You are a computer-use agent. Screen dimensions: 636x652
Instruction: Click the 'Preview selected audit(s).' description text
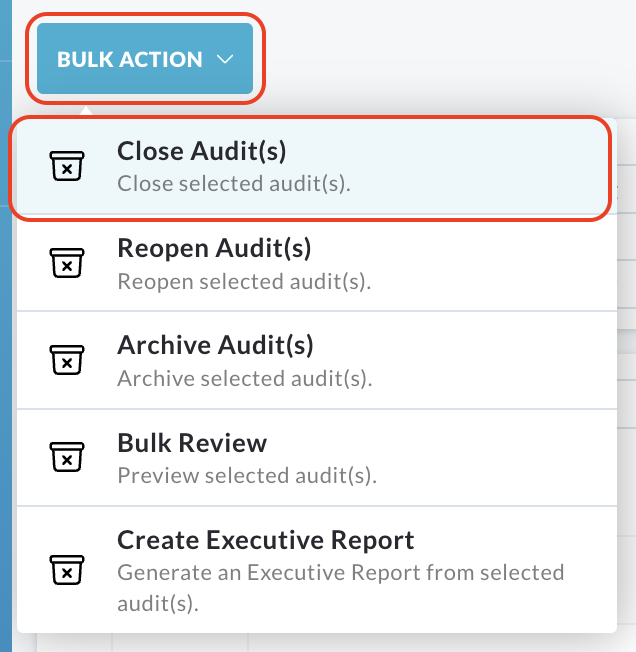247,476
